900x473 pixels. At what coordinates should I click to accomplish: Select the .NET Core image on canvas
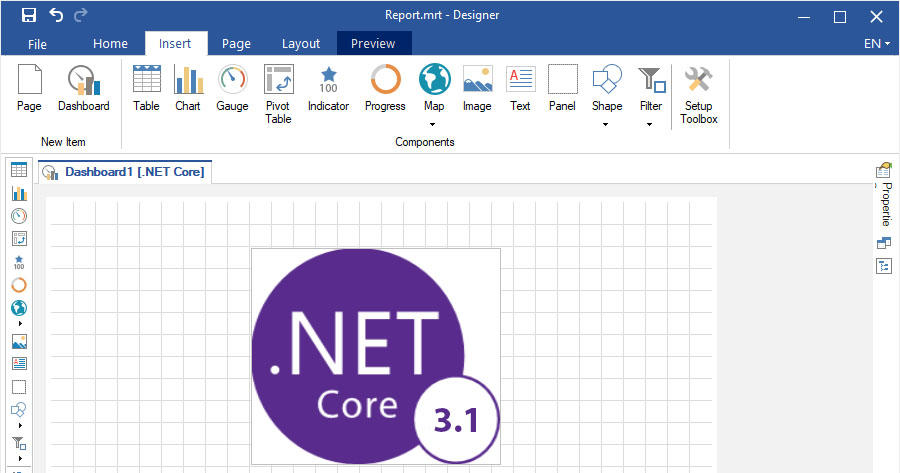coord(375,356)
